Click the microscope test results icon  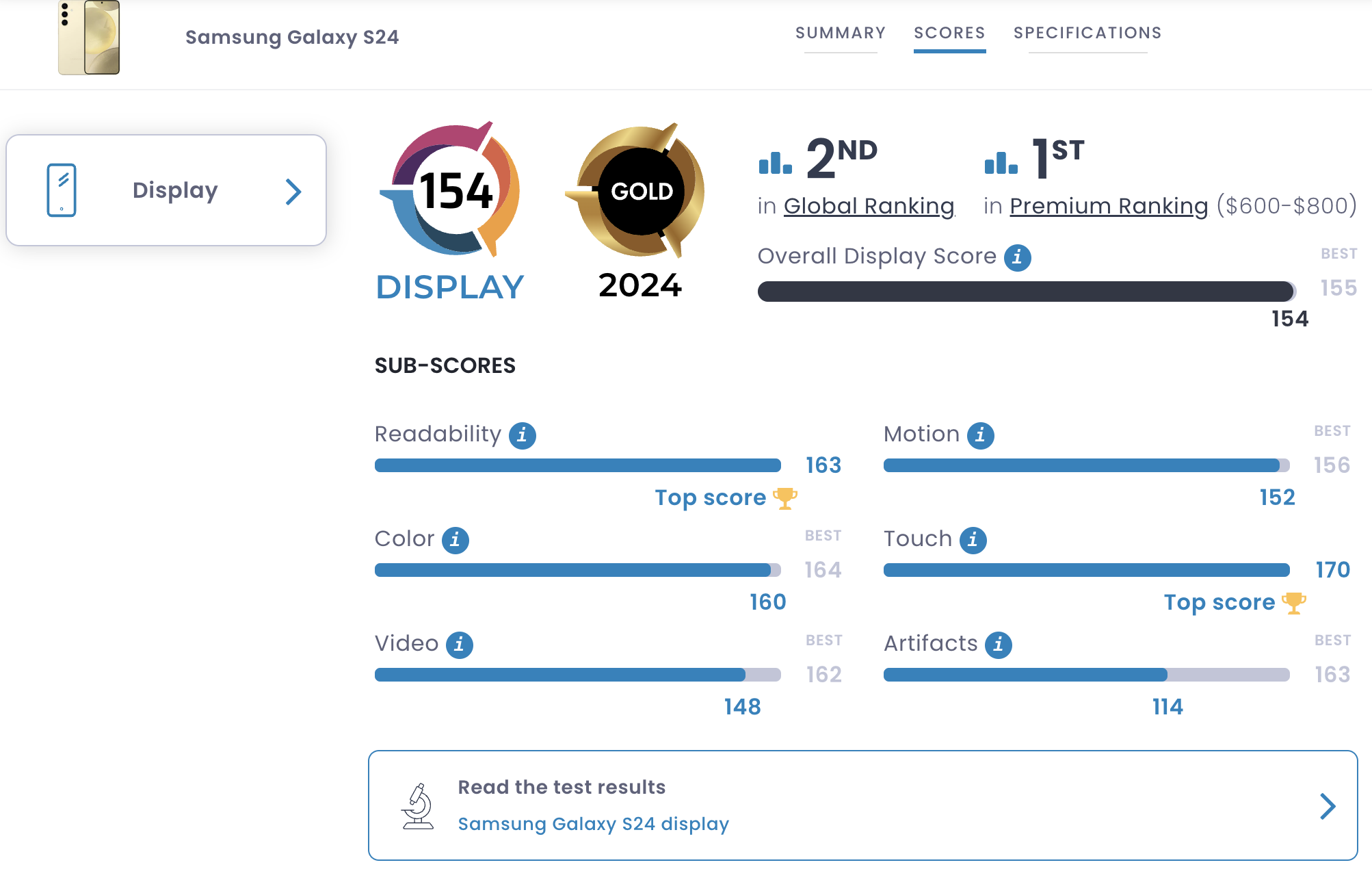coord(418,806)
